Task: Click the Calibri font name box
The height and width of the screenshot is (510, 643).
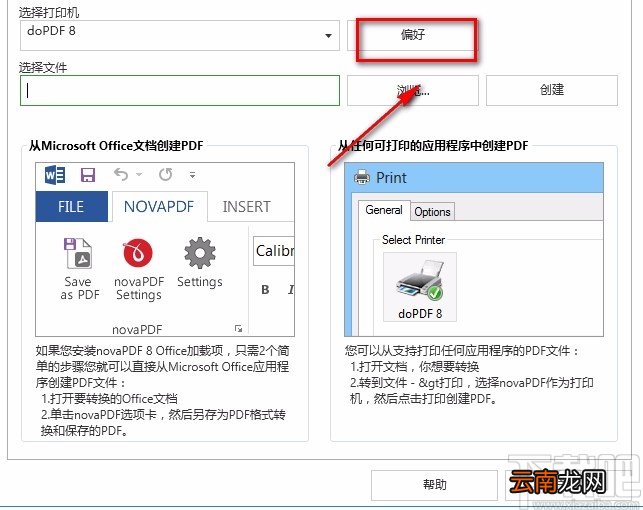Action: click(x=274, y=250)
